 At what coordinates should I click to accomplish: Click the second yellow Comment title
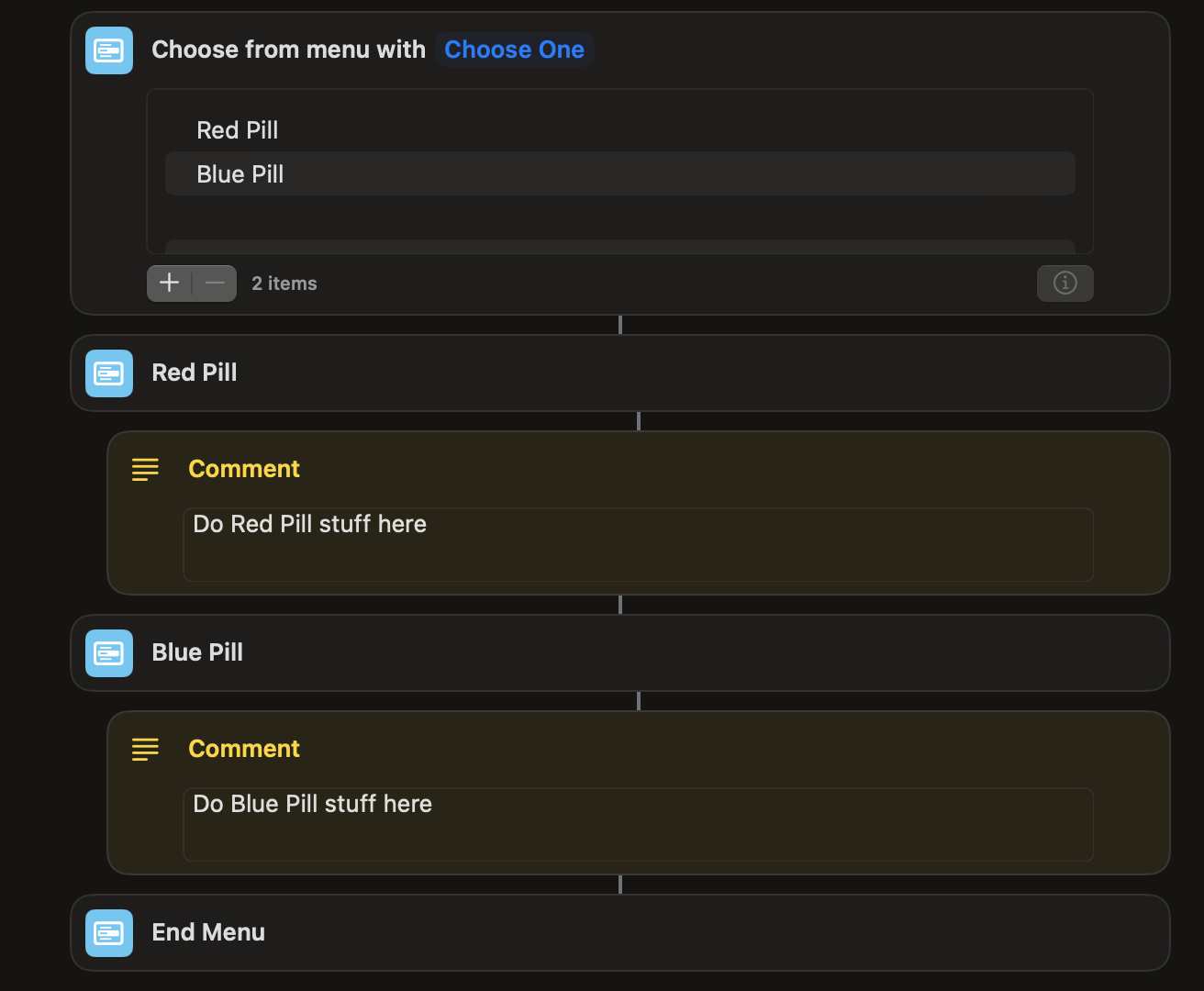coord(244,750)
